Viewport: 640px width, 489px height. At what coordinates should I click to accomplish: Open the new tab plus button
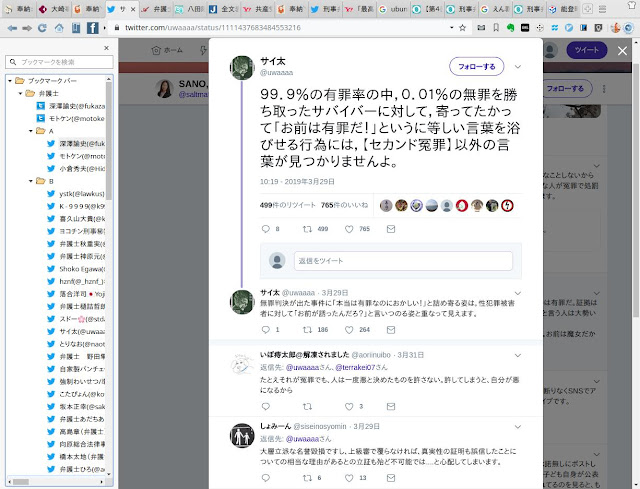pos(587,9)
